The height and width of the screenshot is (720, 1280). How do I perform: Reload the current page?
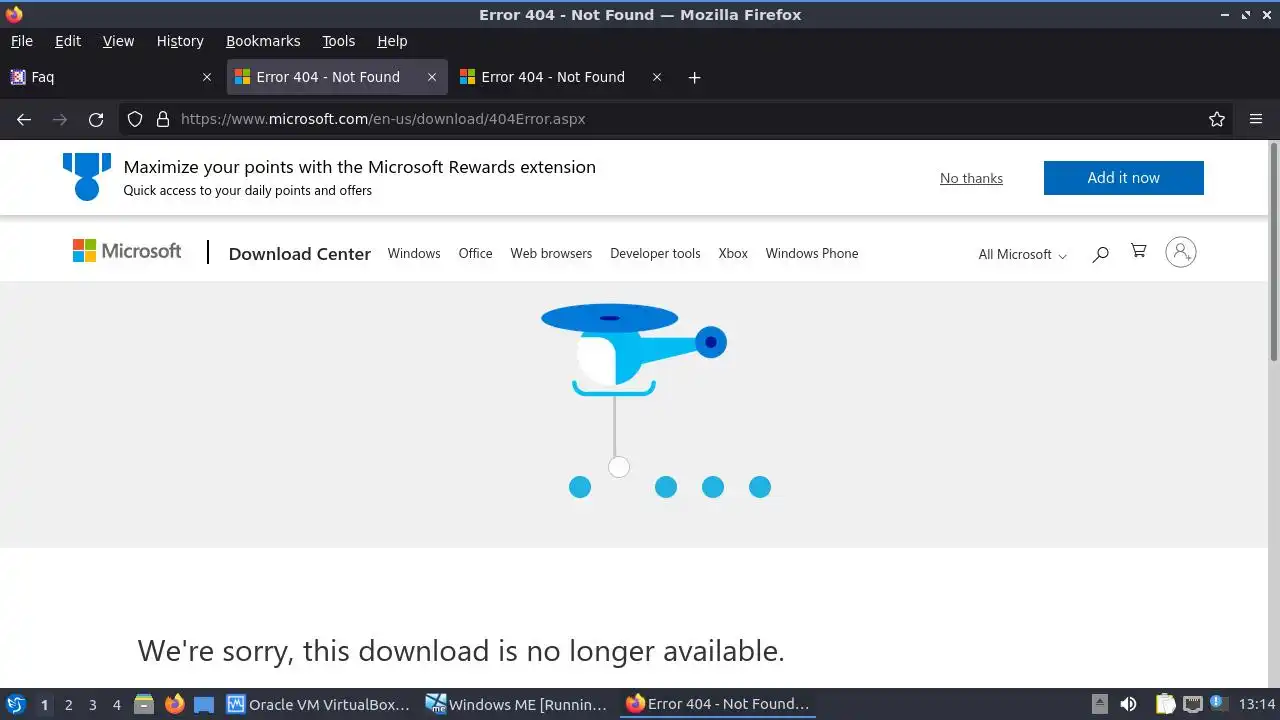[x=96, y=119]
